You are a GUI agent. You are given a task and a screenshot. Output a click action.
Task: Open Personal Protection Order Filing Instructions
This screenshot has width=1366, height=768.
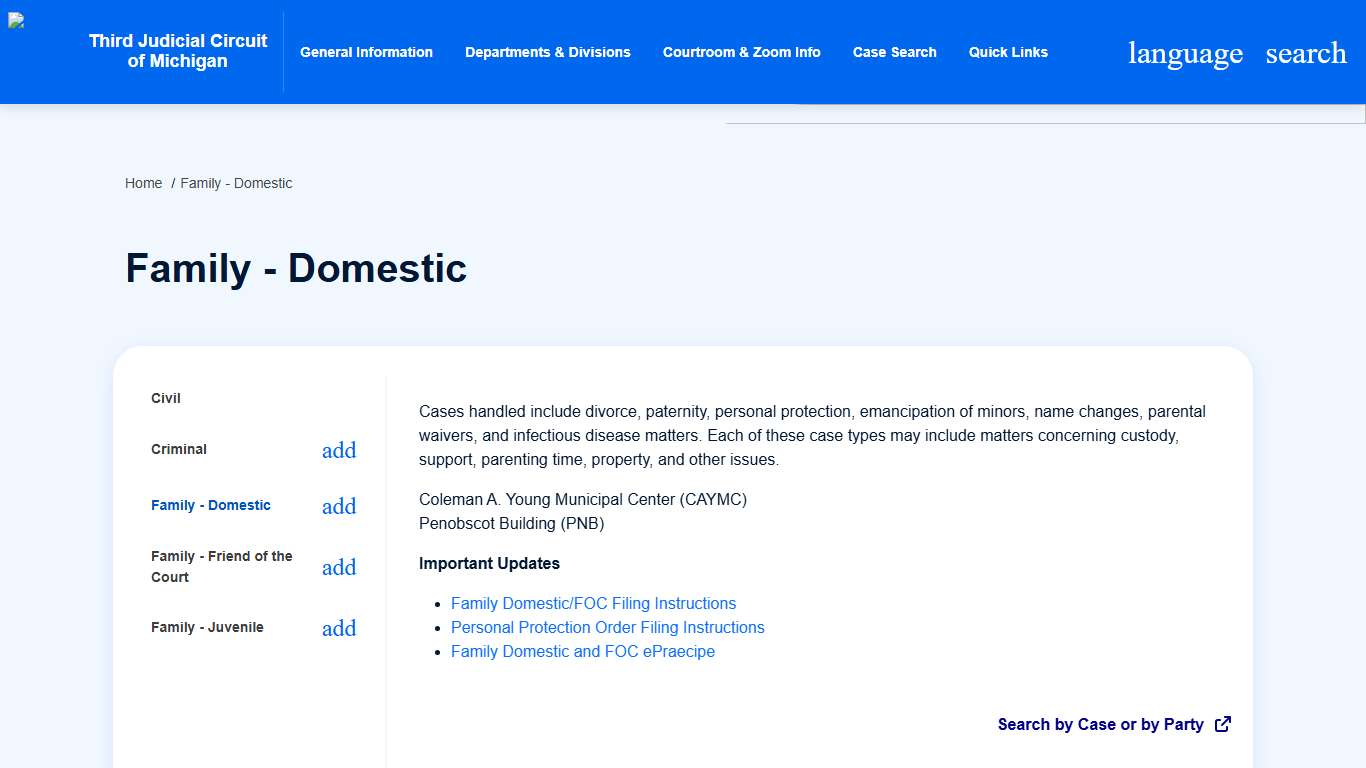[x=607, y=627]
